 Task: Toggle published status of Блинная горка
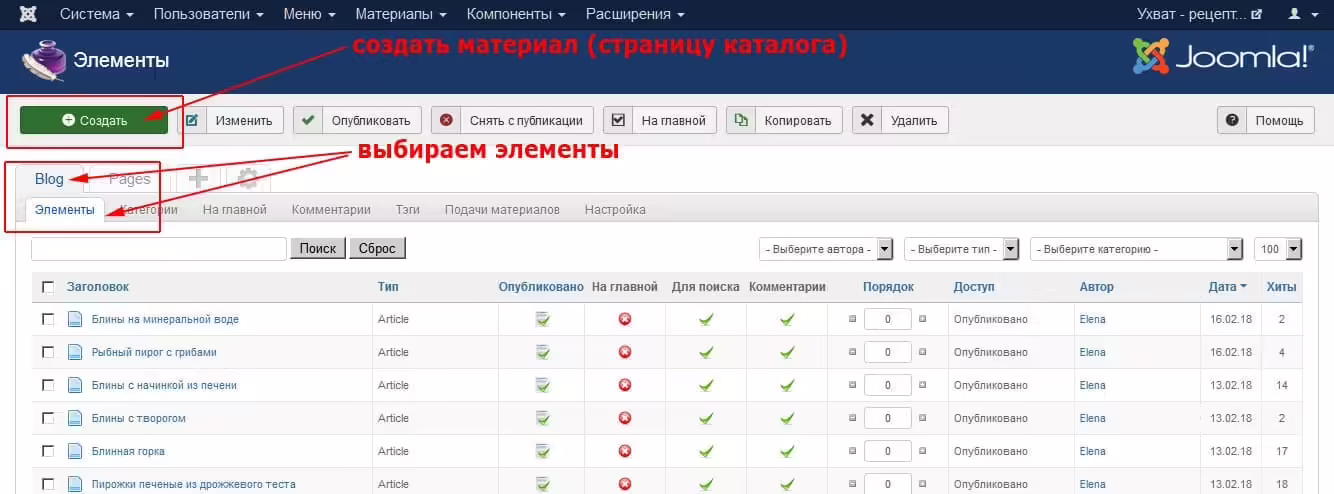point(542,451)
